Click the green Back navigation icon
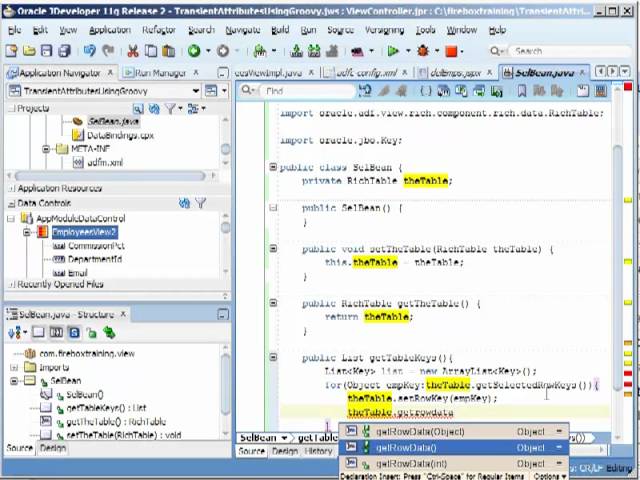 [194, 51]
